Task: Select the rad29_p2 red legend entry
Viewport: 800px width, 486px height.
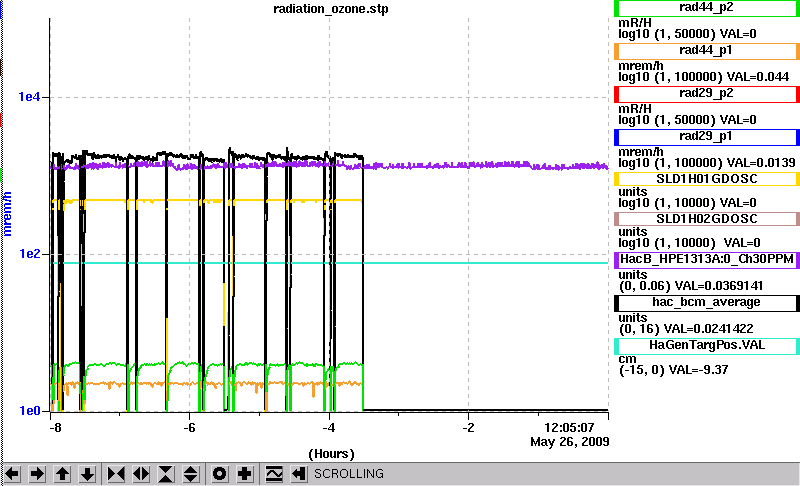Action: (x=707, y=94)
